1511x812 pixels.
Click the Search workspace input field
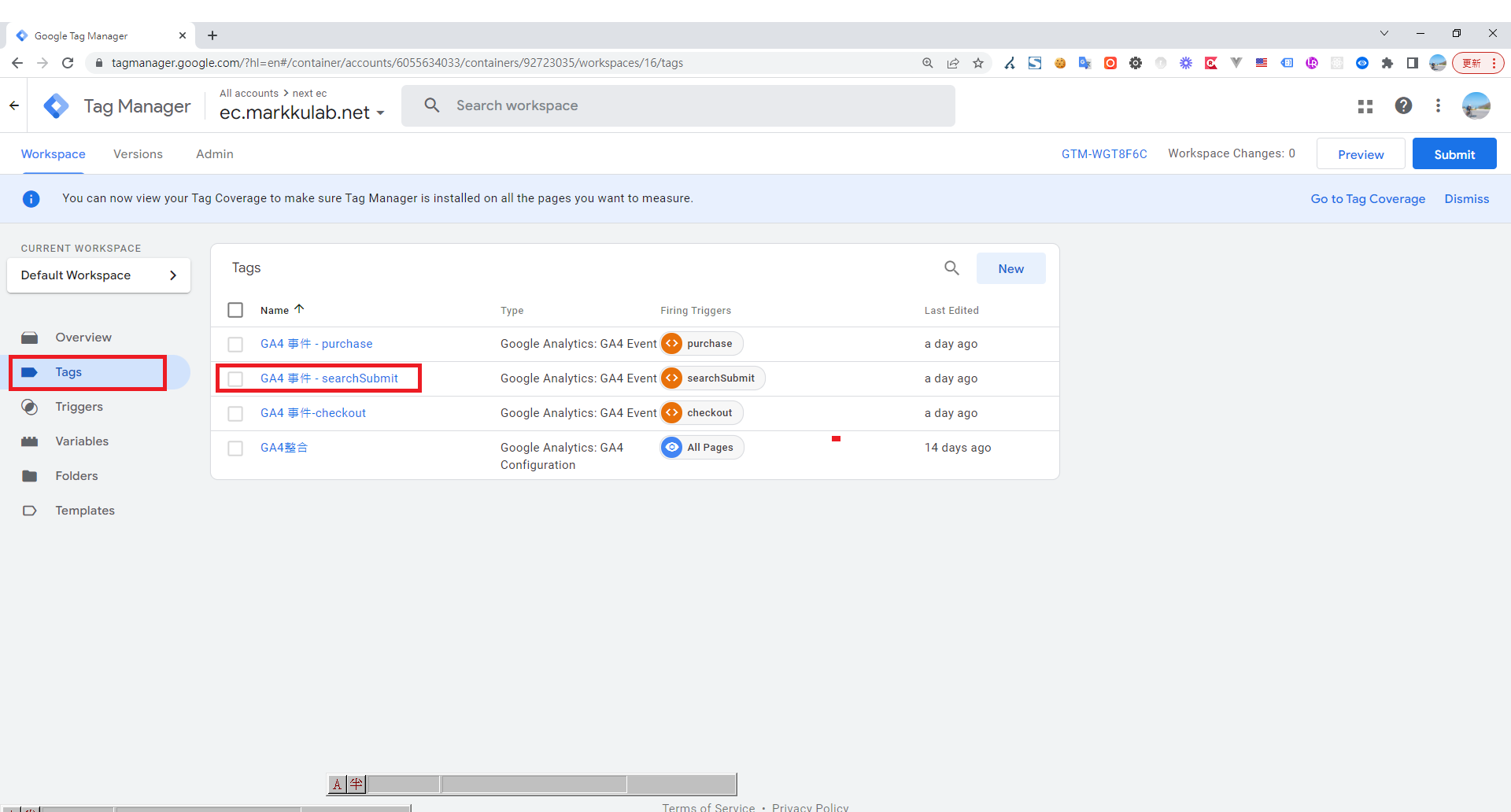pyautogui.click(x=677, y=106)
